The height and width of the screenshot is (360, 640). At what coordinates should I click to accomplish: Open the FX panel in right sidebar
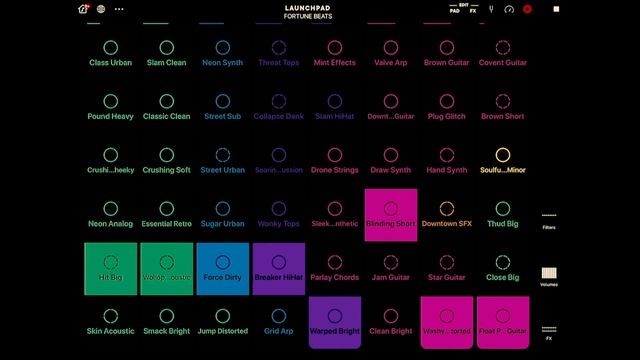tap(549, 333)
